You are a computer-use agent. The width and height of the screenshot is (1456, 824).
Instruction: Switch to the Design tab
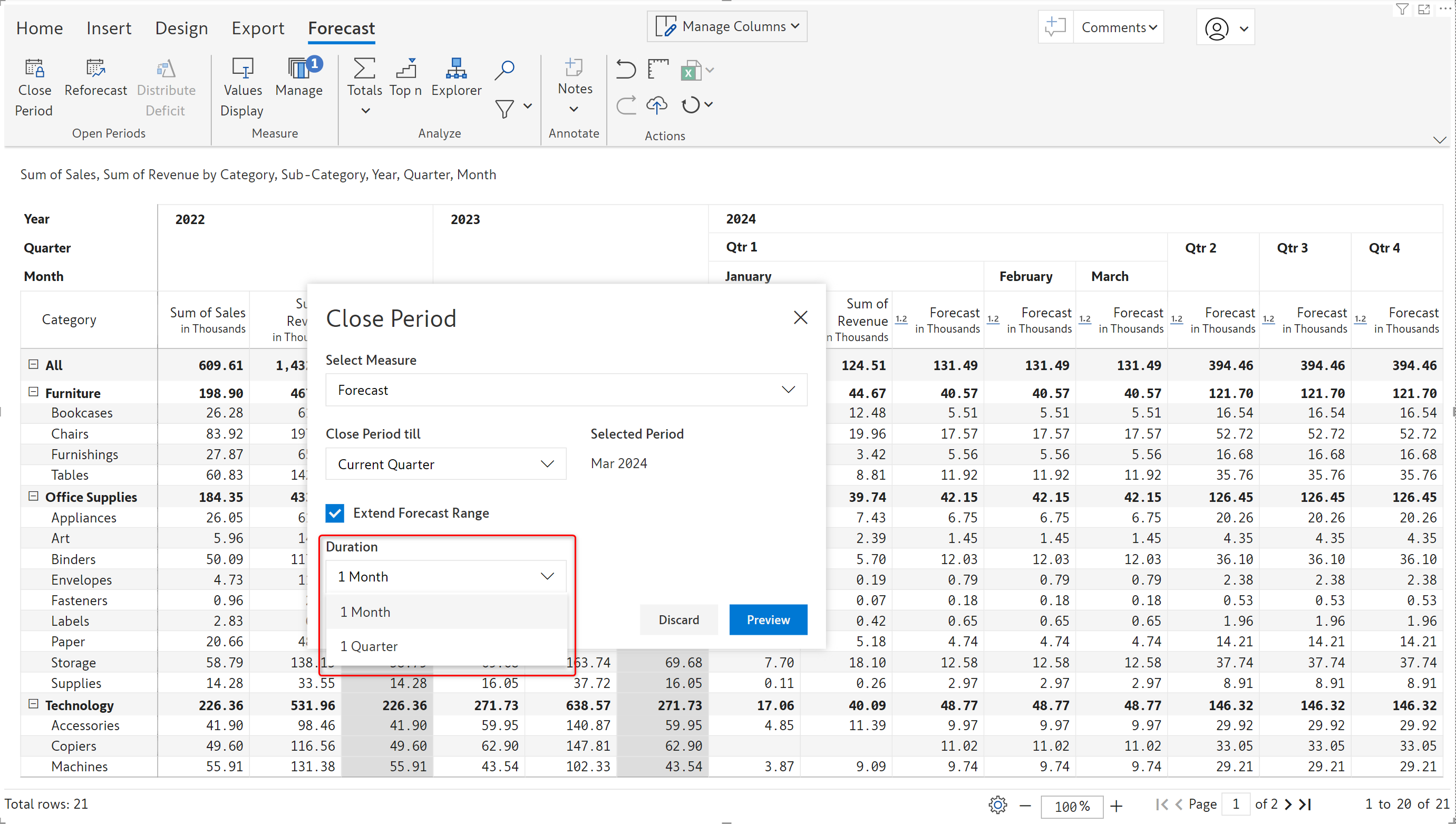(181, 28)
